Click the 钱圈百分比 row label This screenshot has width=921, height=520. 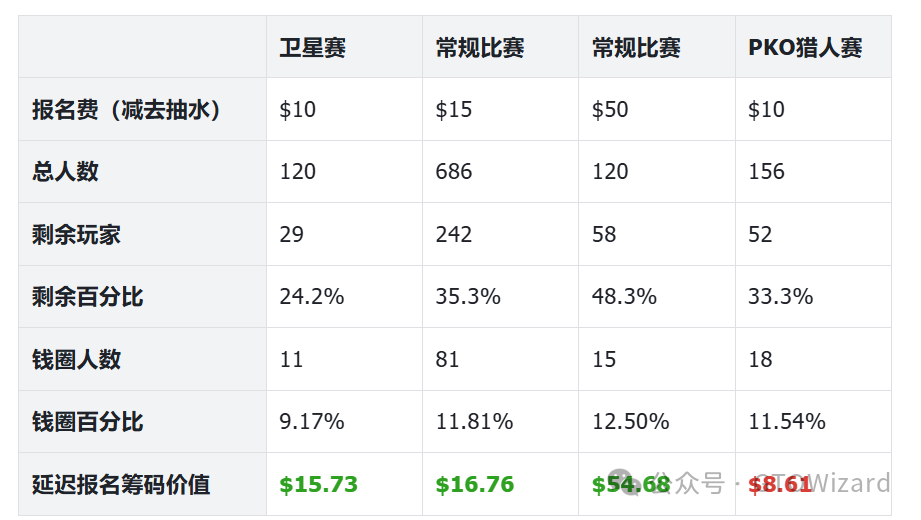(x=87, y=422)
